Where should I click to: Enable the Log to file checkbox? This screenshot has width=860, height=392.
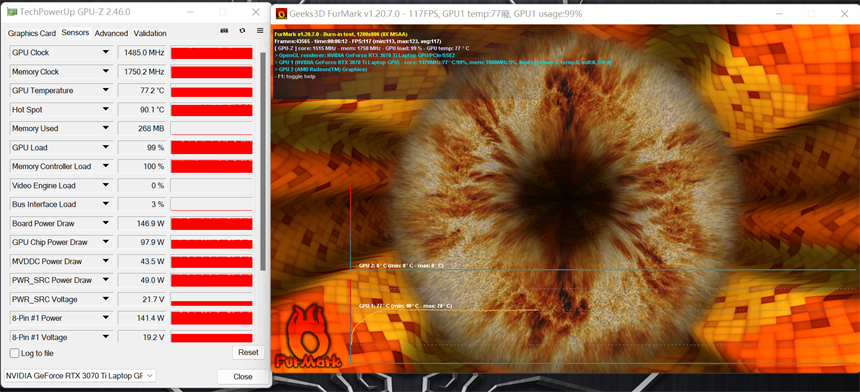(15, 353)
